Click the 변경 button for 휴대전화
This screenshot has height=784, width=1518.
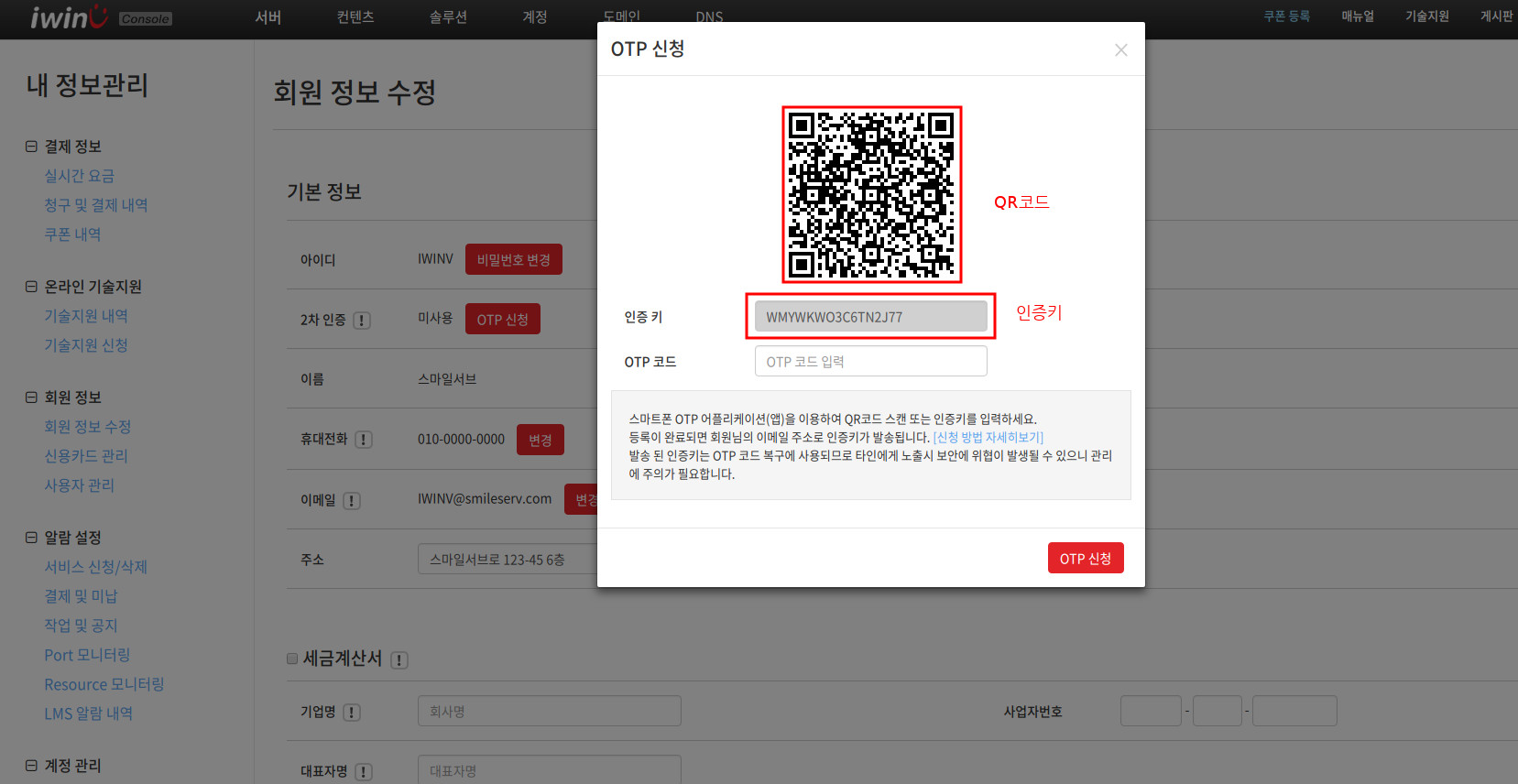pyautogui.click(x=541, y=440)
